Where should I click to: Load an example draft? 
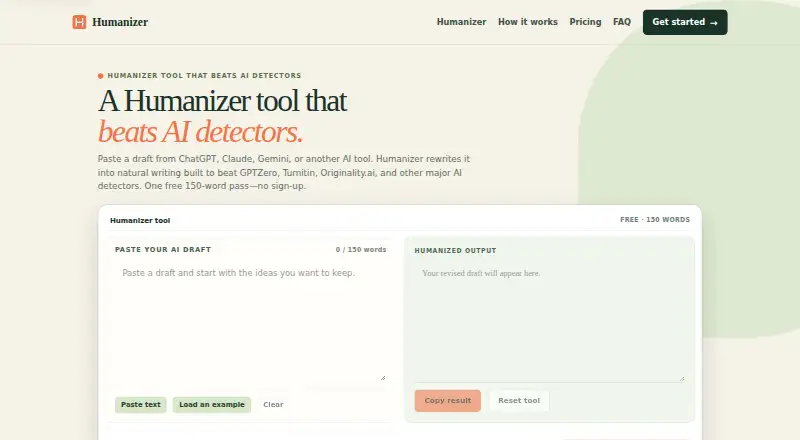click(212, 404)
